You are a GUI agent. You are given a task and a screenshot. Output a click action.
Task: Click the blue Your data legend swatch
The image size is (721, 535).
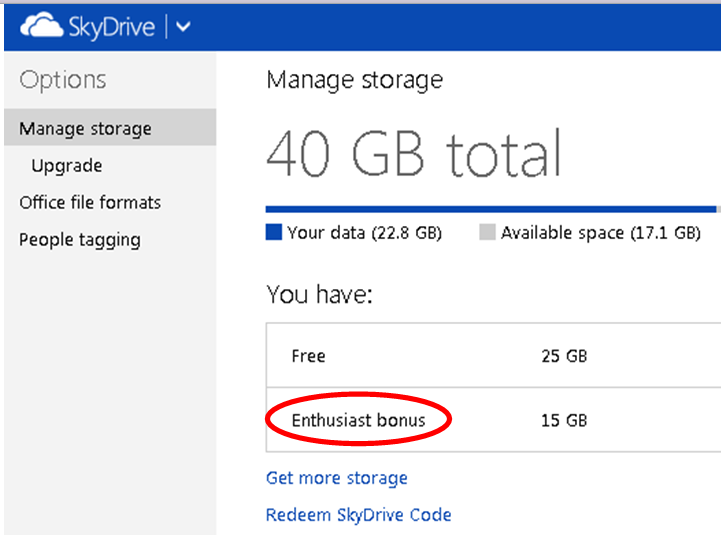[x=274, y=233]
